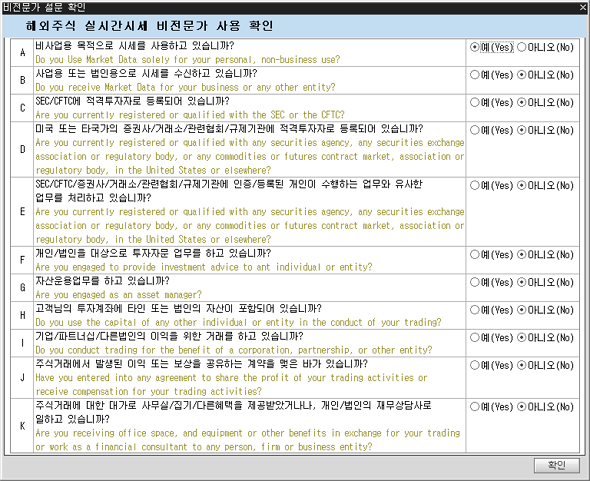
Task: Choose No for question B business use
Action: pyautogui.click(x=545, y=75)
